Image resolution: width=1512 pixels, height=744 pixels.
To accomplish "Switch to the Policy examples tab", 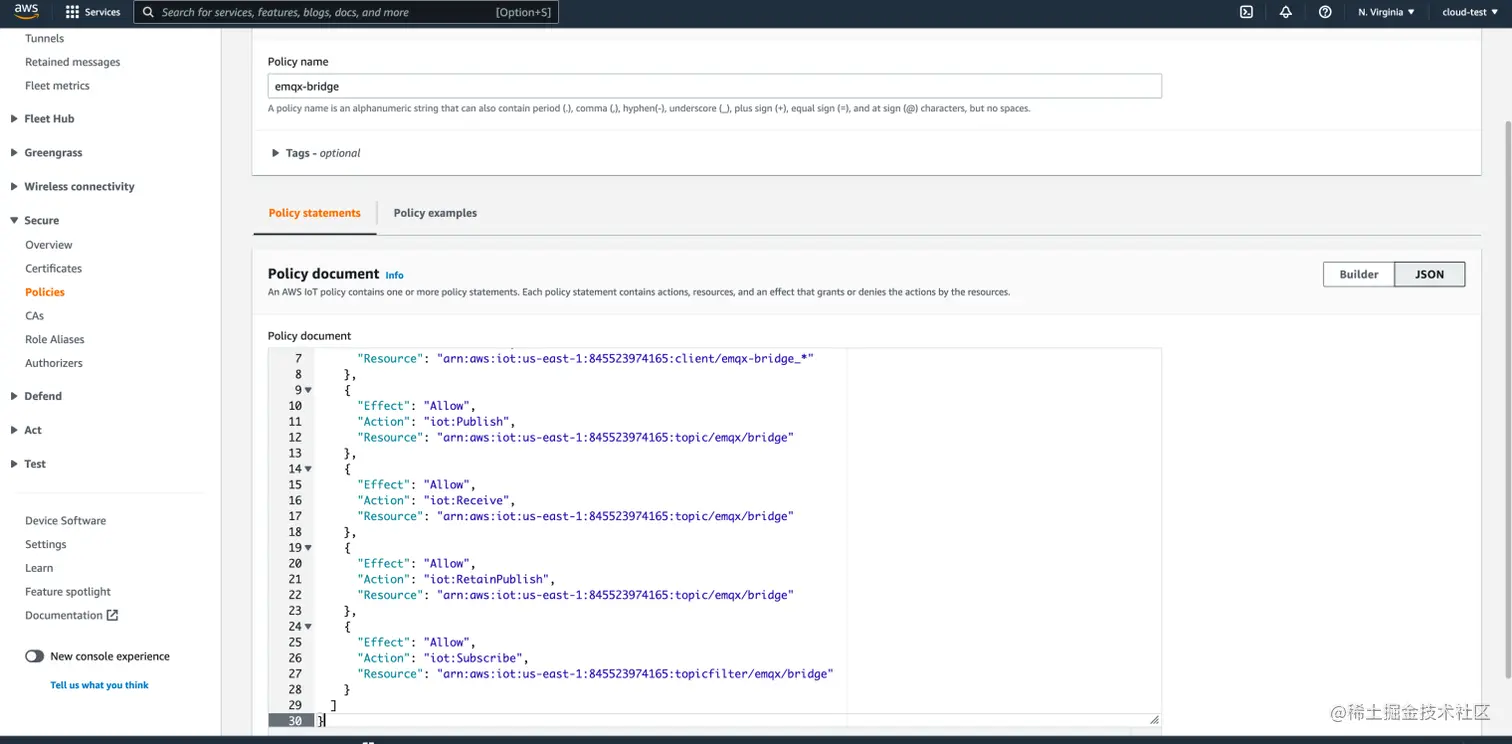I will point(435,213).
